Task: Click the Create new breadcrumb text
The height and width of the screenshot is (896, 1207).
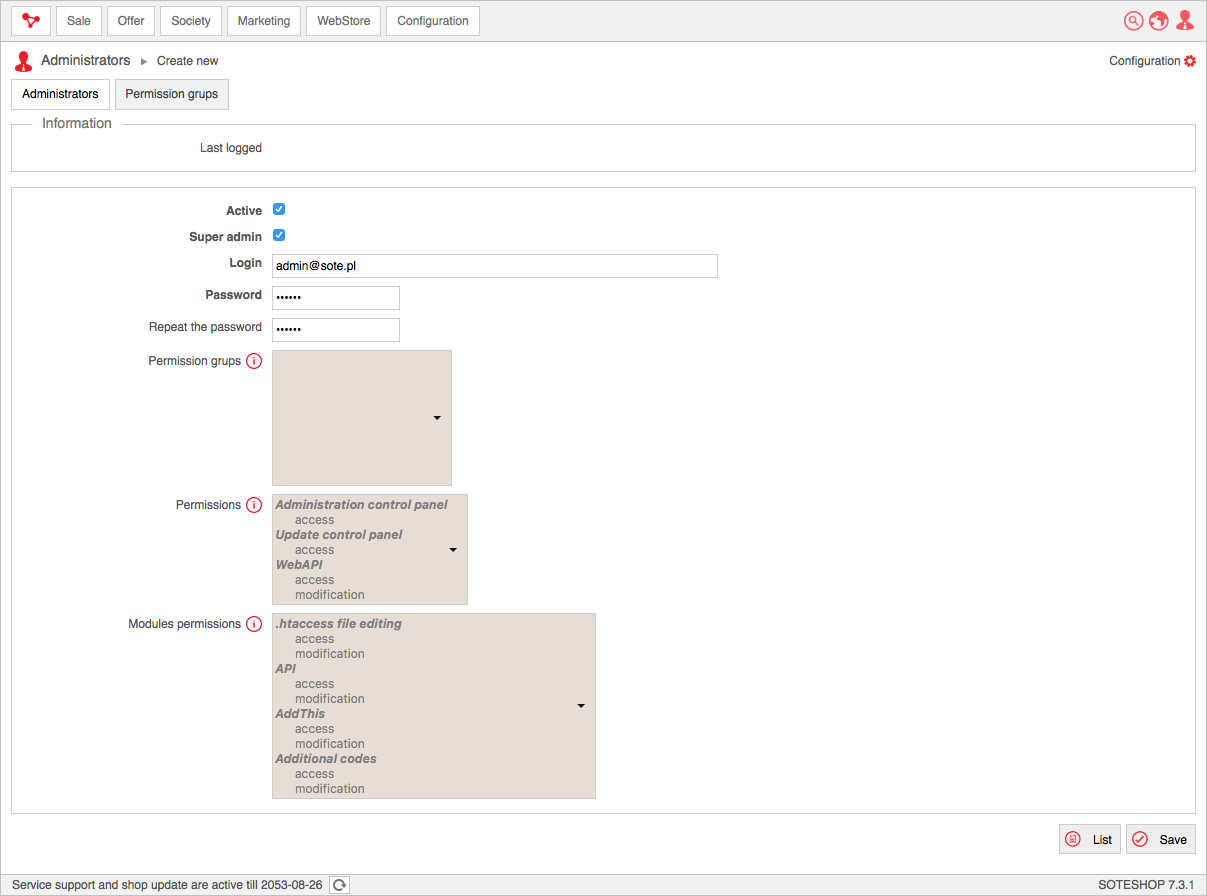Action: pos(188,61)
